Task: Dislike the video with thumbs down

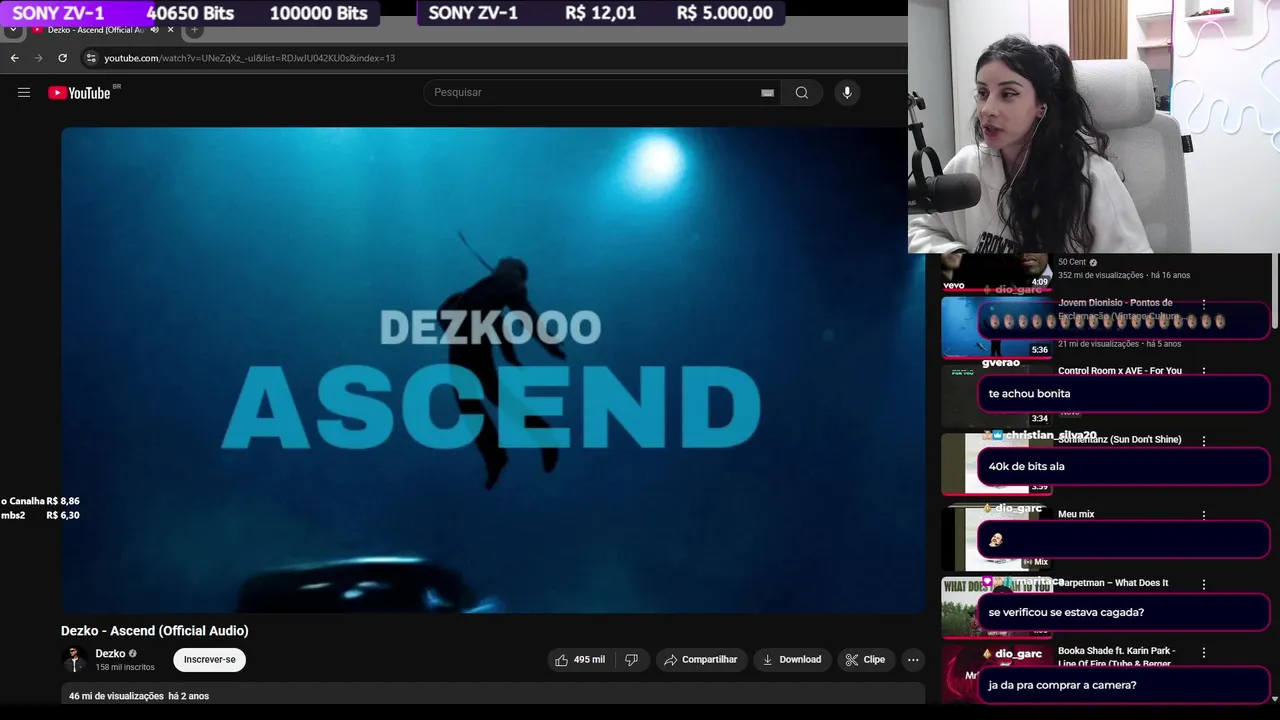Action: tap(631, 660)
